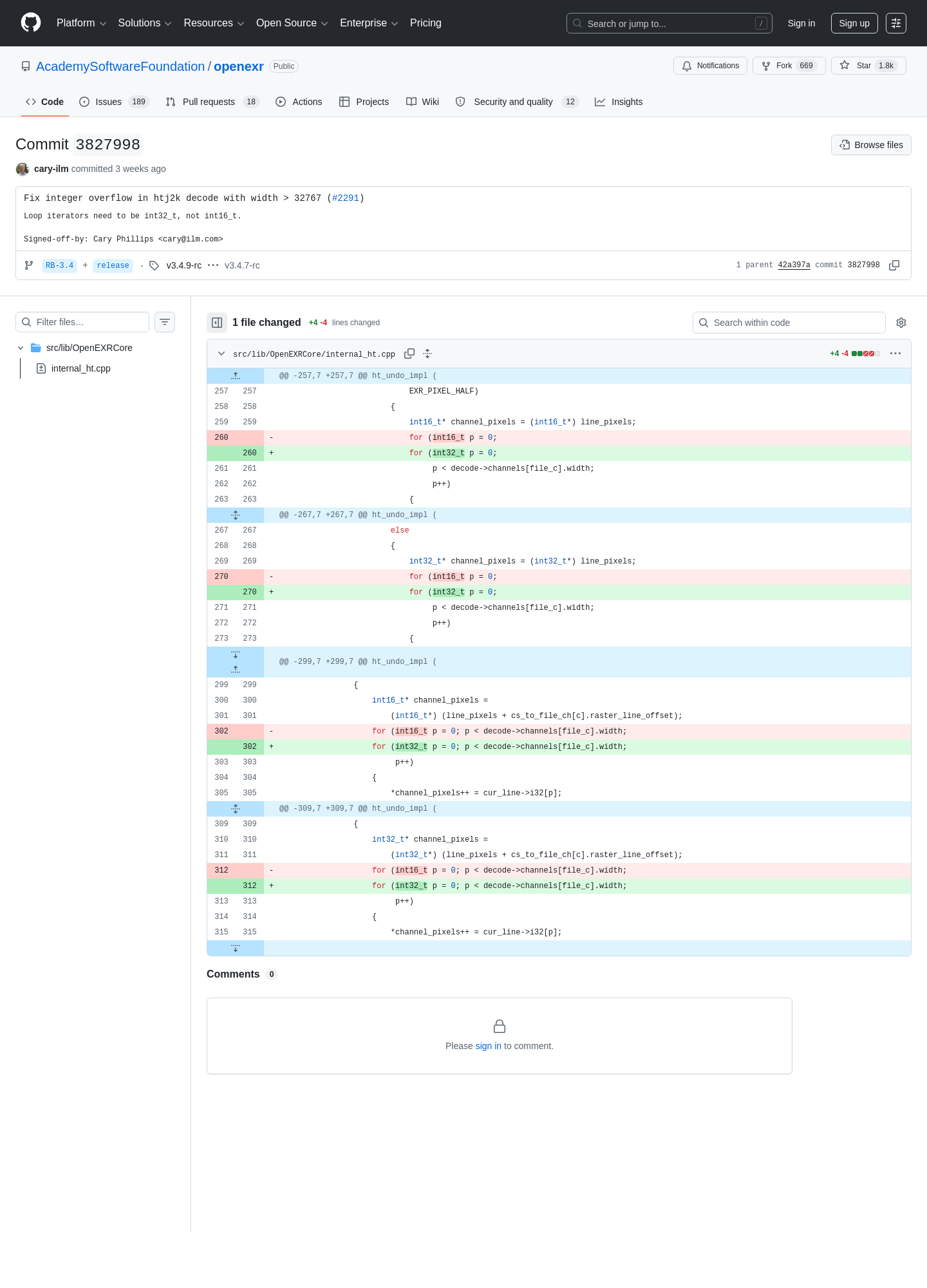Open diff view settings gear
This screenshot has width=927, height=1288.
point(901,323)
